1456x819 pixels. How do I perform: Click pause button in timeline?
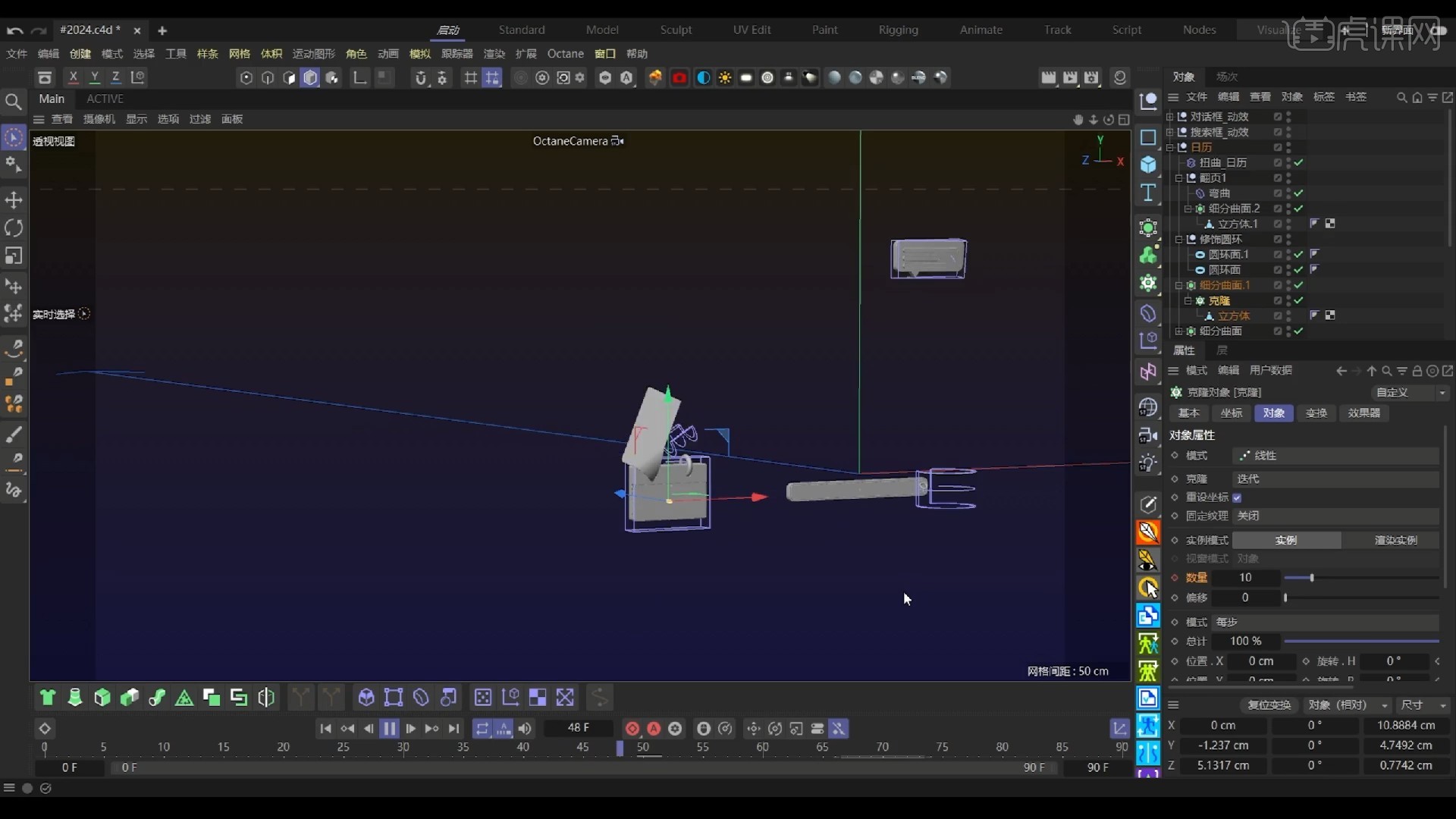pyautogui.click(x=389, y=729)
